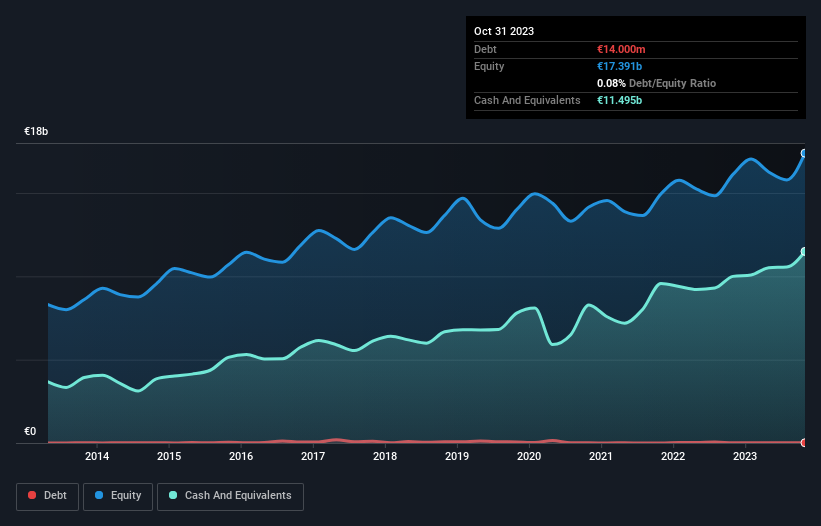
Task: Click the Debt label in tooltip
Action: pyautogui.click(x=485, y=49)
